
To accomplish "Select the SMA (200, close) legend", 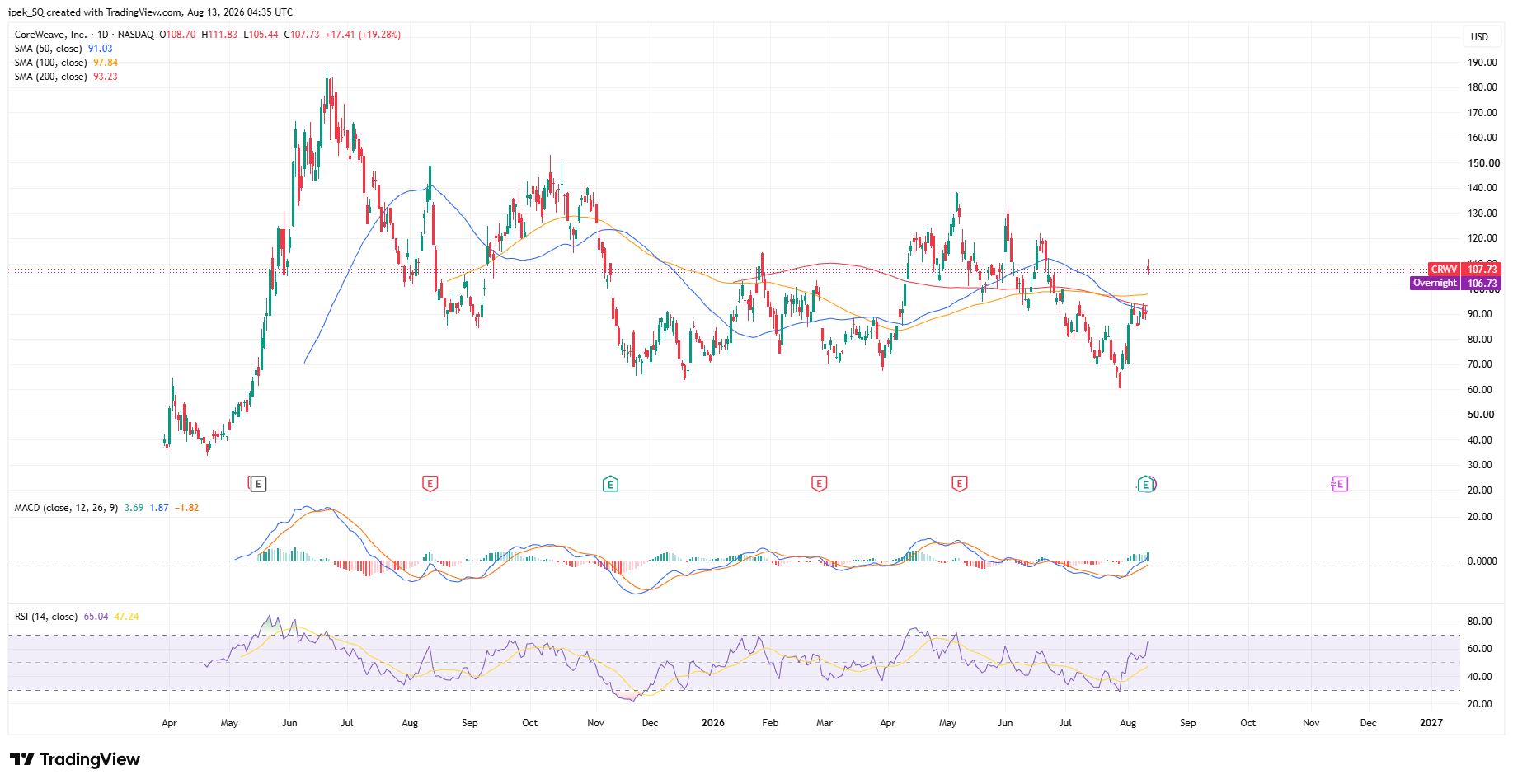I will (x=50, y=77).
